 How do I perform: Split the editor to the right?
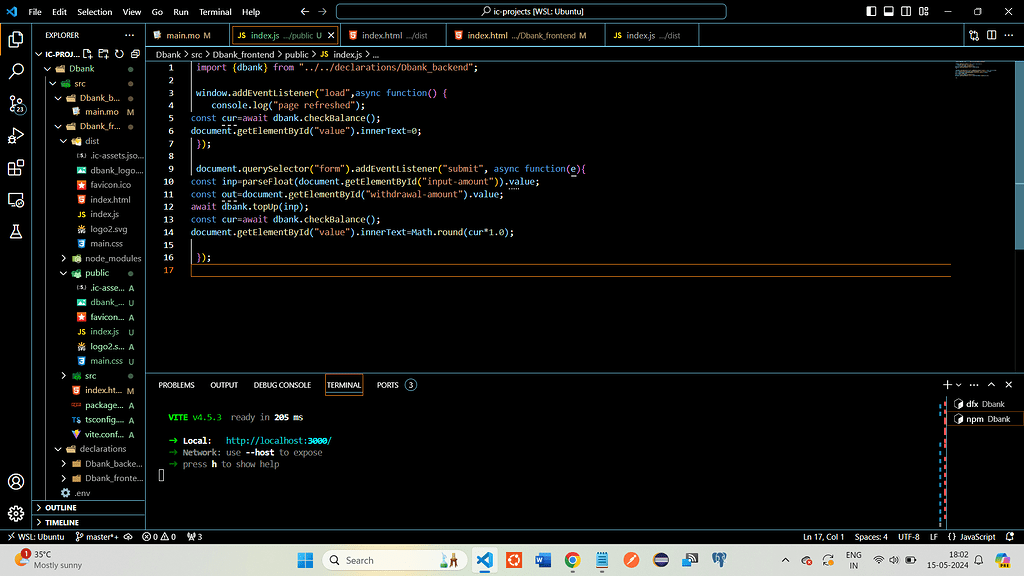tap(991, 35)
